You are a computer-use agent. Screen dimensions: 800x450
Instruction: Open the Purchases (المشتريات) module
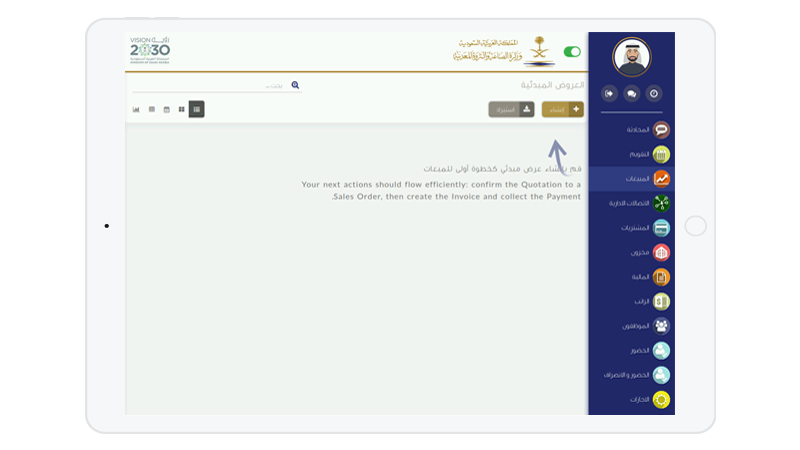click(660, 228)
